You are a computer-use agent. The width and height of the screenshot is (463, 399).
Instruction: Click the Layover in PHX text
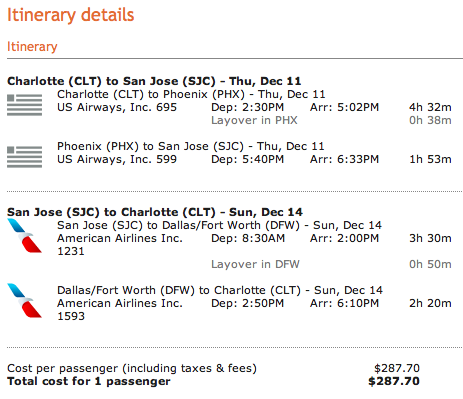click(x=254, y=120)
